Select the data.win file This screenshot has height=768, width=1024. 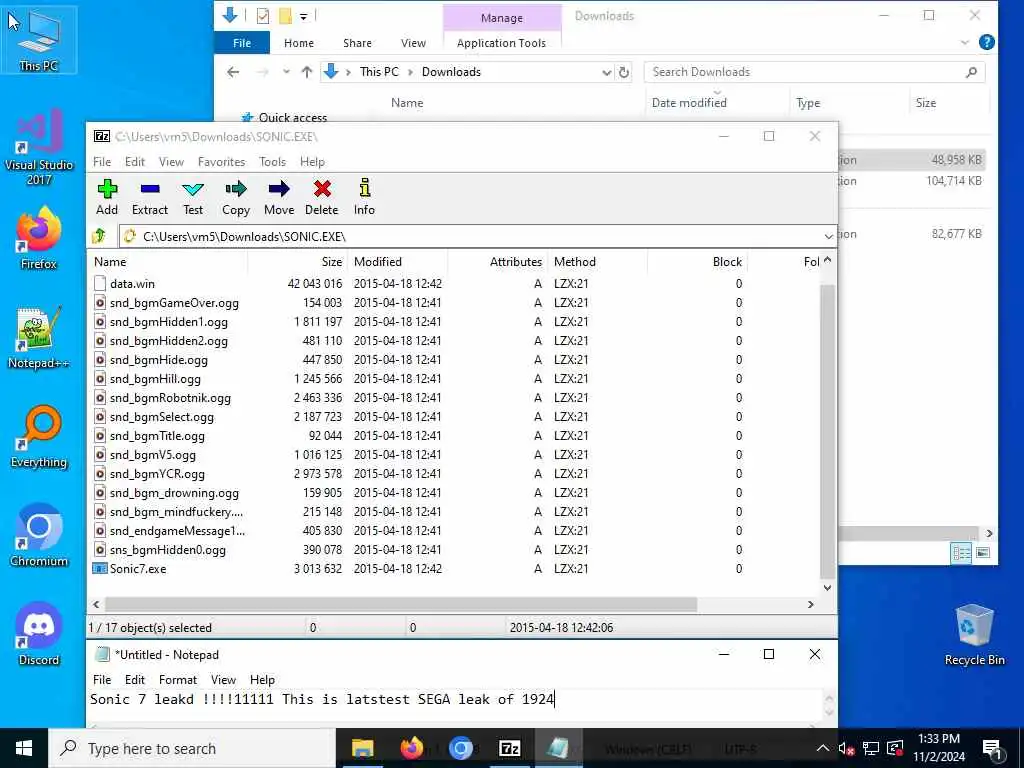click(133, 283)
